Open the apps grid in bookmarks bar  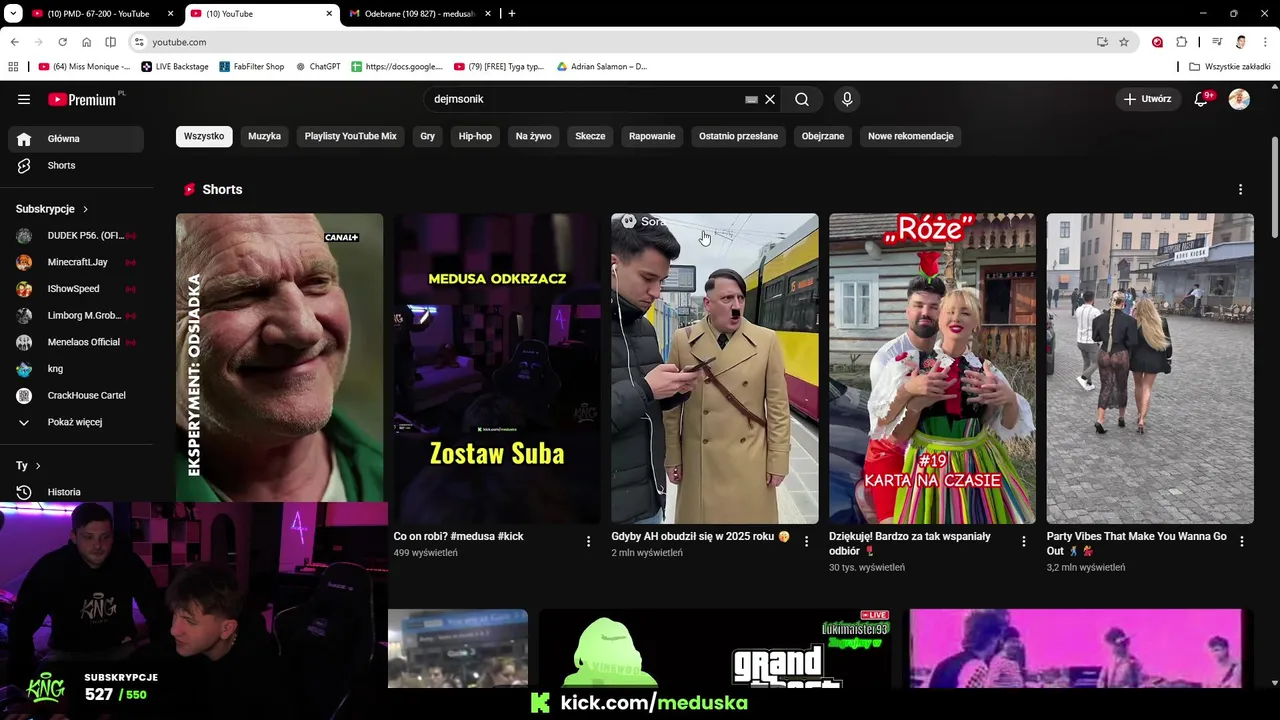point(13,66)
